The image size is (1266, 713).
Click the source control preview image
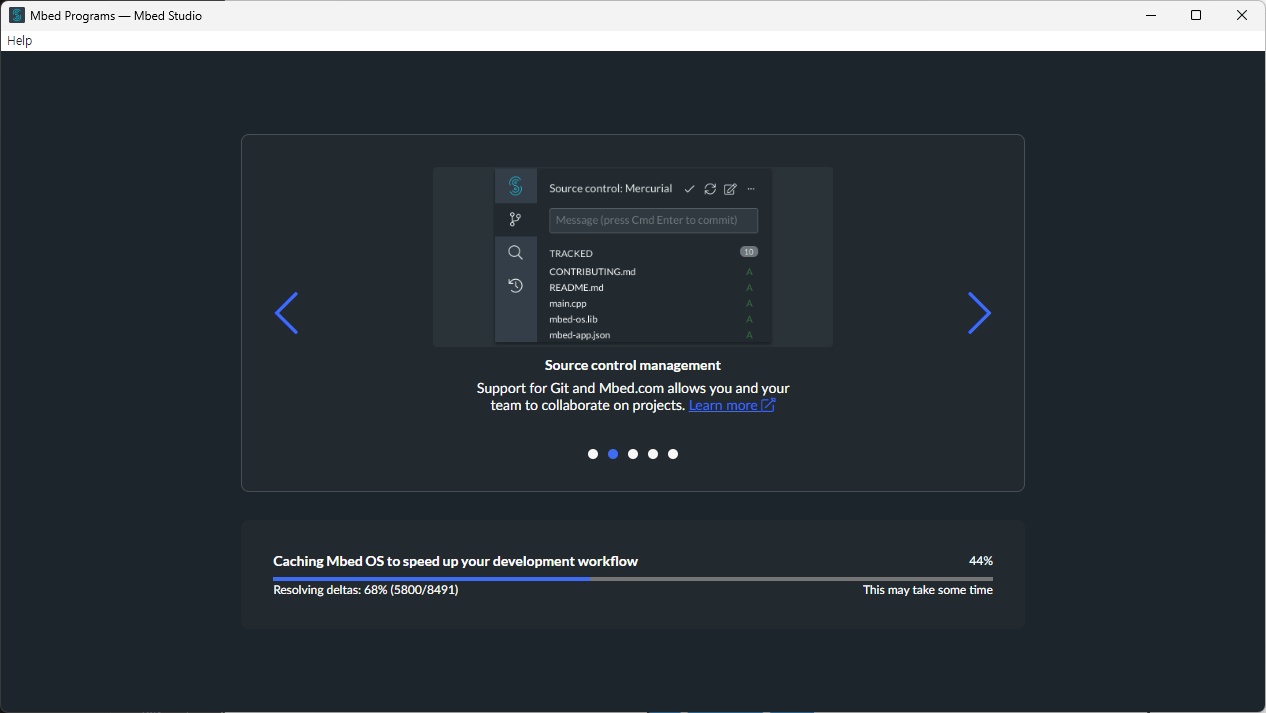tap(633, 257)
